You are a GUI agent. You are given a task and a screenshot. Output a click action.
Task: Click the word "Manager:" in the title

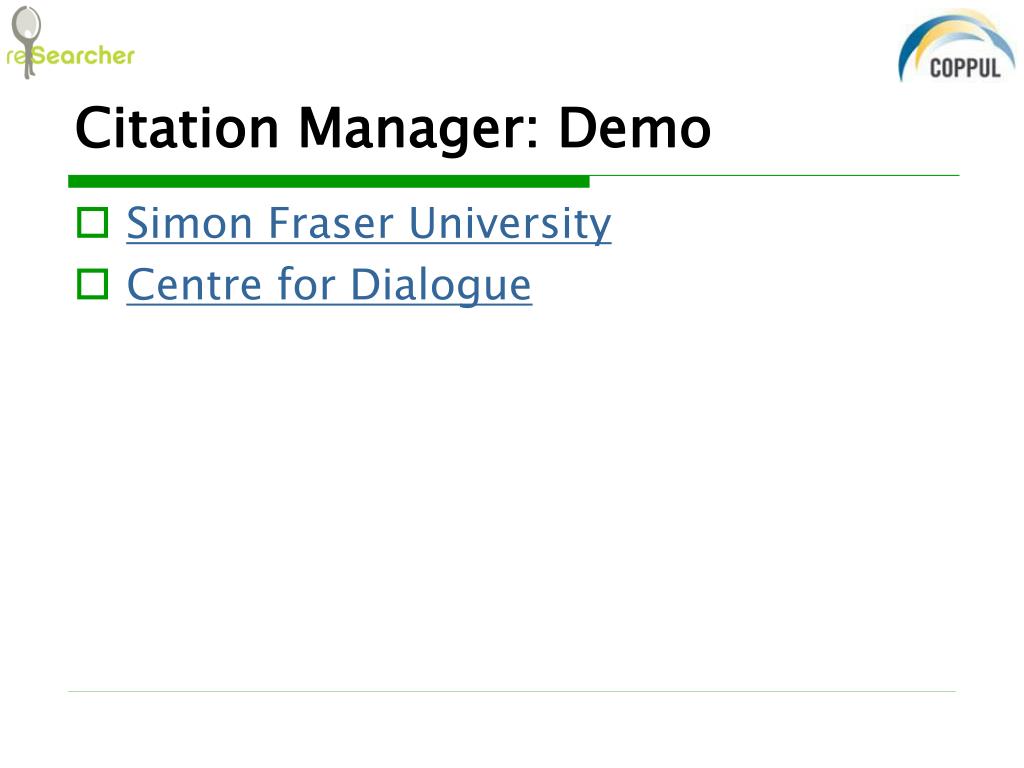pyautogui.click(x=419, y=130)
